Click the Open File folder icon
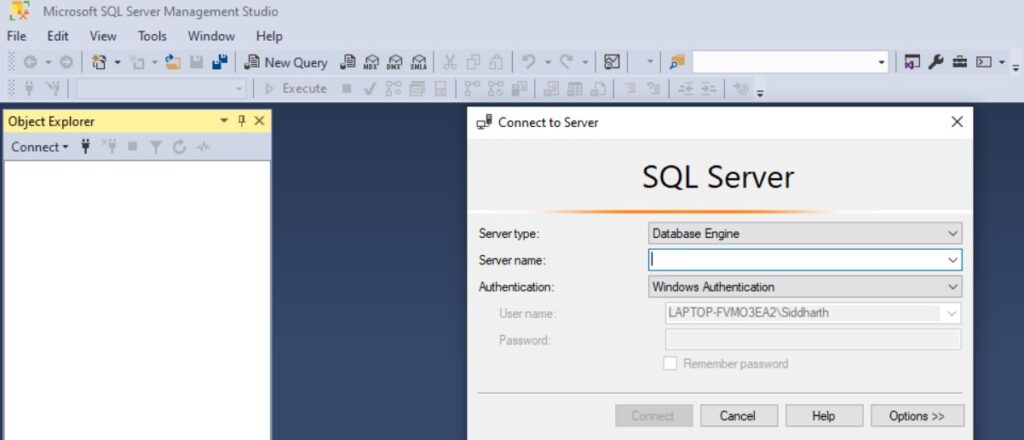The width and height of the screenshot is (1024, 440). tap(173, 62)
